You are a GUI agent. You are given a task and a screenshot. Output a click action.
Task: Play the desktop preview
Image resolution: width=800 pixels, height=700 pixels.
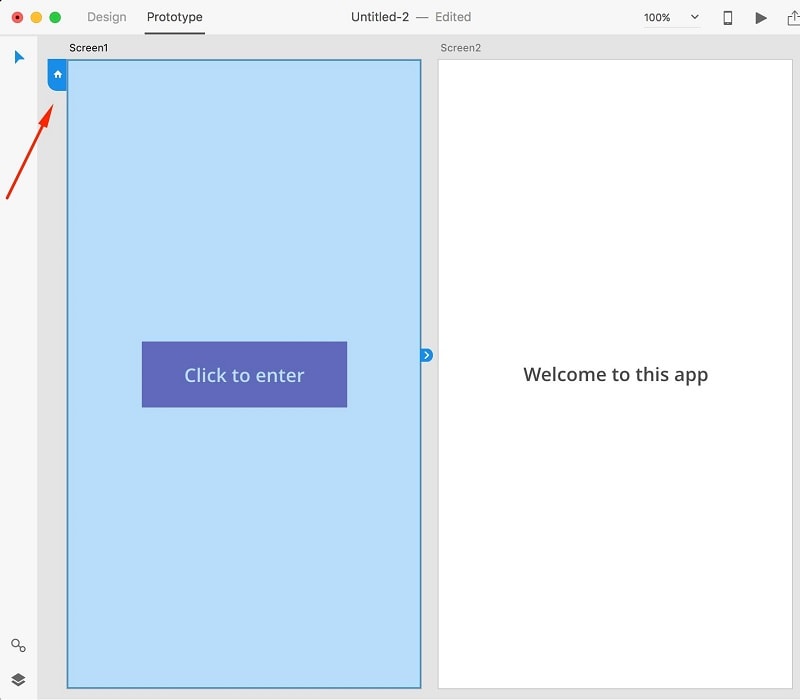(761, 18)
